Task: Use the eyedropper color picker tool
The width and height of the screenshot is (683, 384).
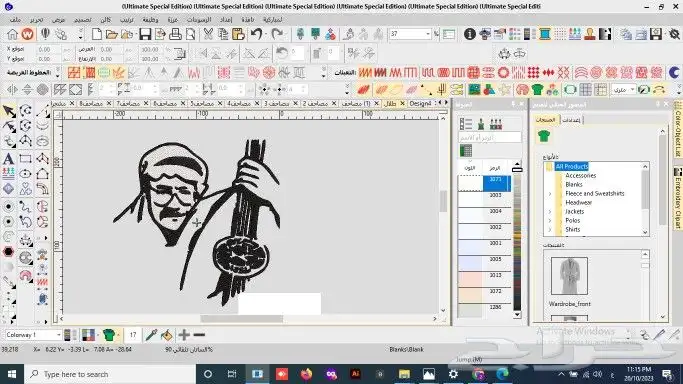Action: [x=151, y=335]
